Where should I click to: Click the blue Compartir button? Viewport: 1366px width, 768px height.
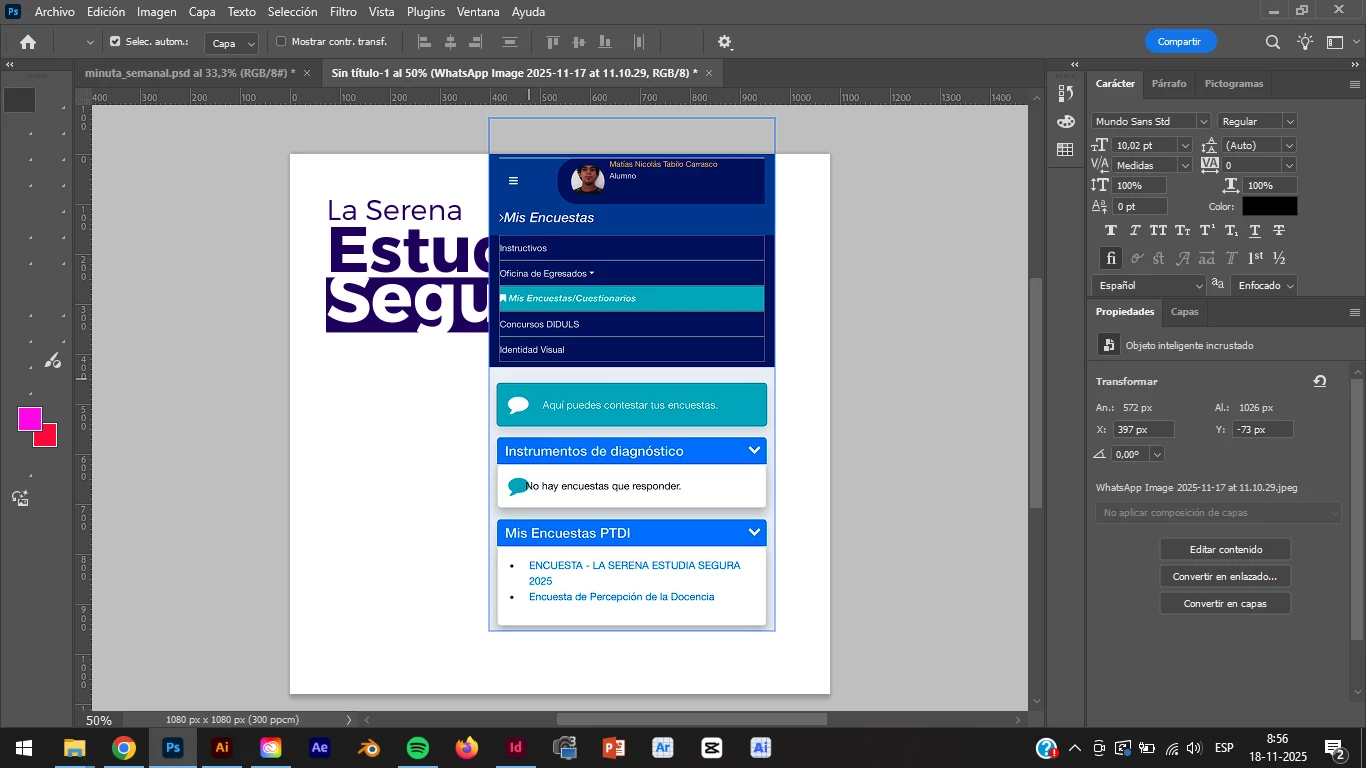[x=1180, y=42]
